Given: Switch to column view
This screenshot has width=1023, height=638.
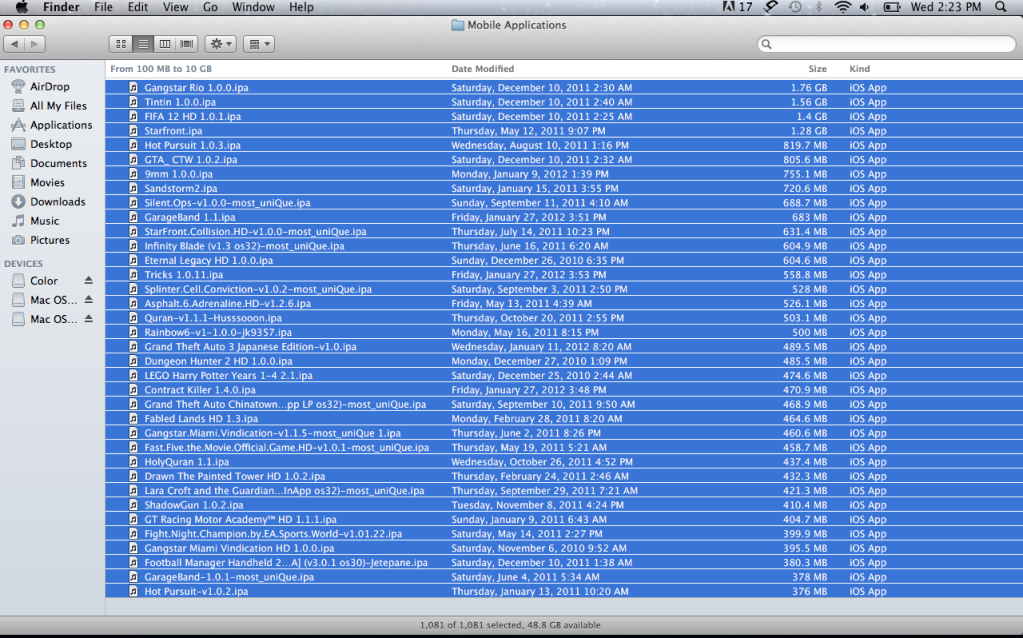Looking at the screenshot, I should [165, 44].
